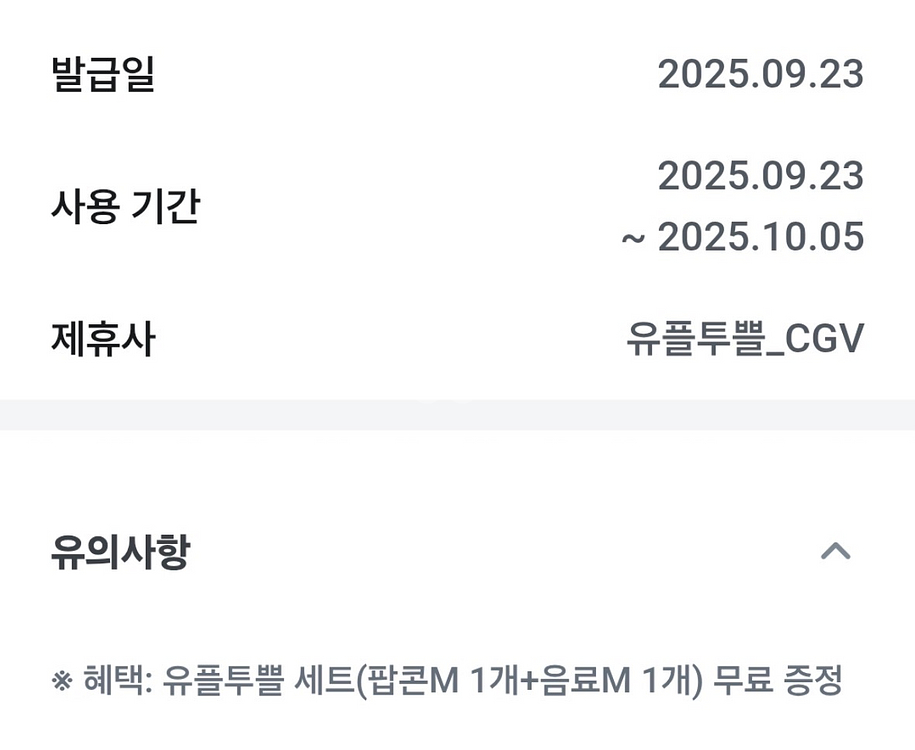Select the 사용 기간 start date 2025.09.23
This screenshot has height=750, width=915.
[760, 176]
